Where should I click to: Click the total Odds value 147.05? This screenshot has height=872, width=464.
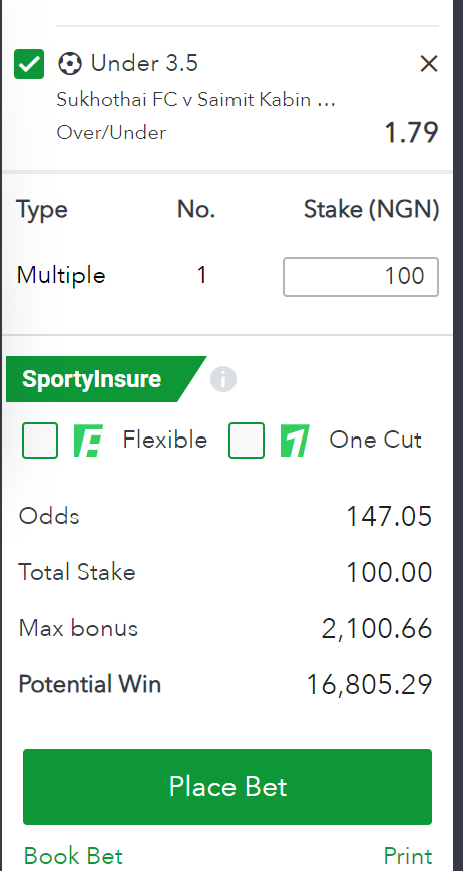[389, 517]
